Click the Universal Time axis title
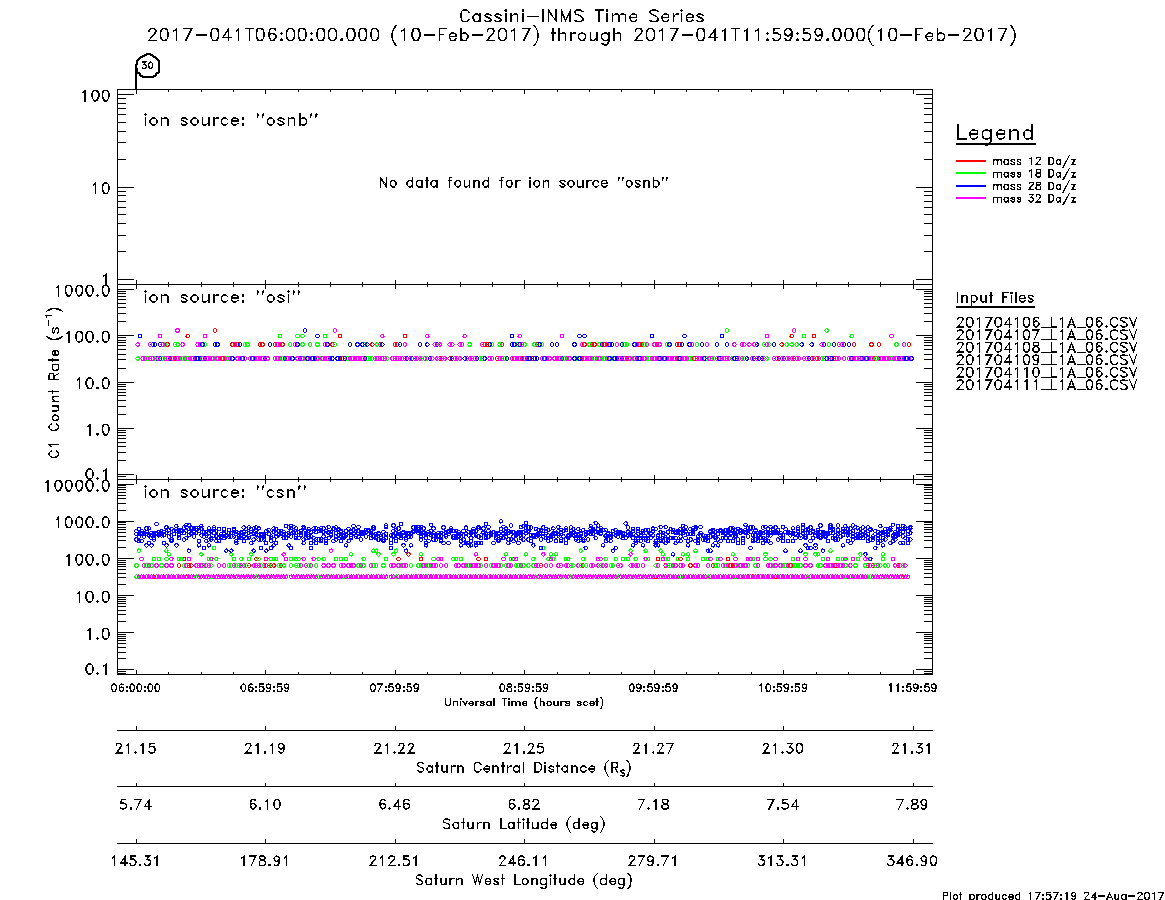Screen dimensions: 1165x900 pyautogui.click(x=524, y=702)
